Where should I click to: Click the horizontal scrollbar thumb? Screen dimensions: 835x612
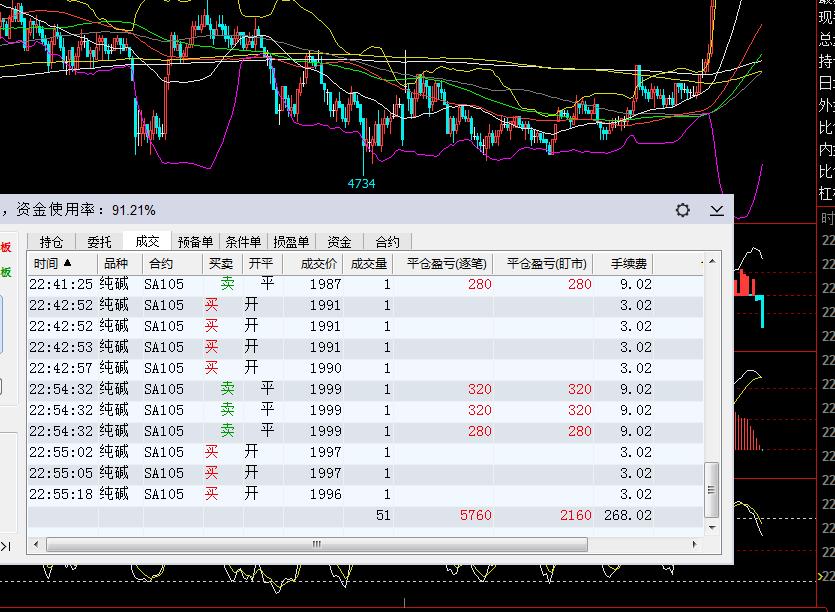click(317, 544)
